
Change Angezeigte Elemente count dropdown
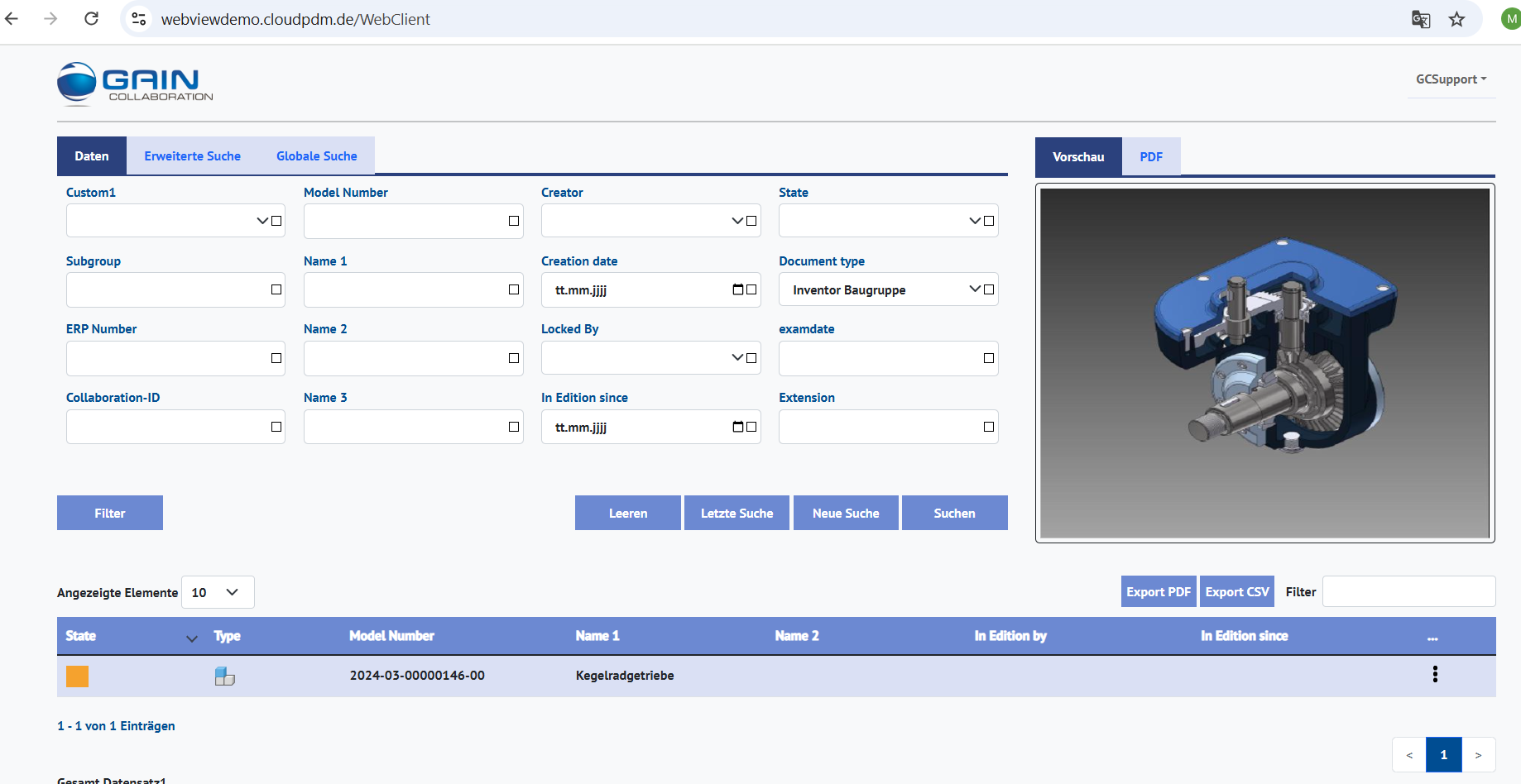pos(218,592)
